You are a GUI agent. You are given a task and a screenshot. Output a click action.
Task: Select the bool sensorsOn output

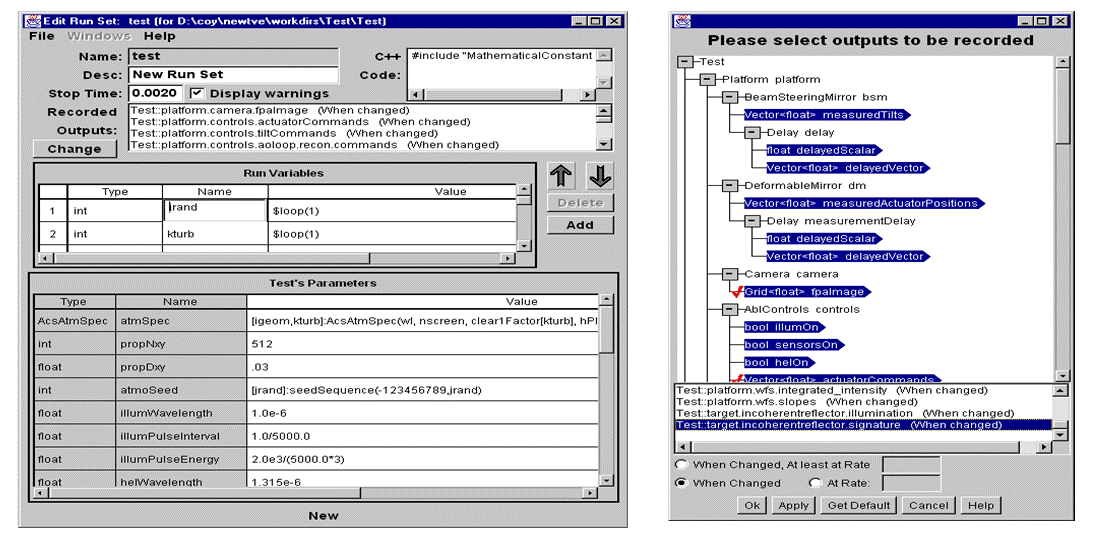pos(795,344)
